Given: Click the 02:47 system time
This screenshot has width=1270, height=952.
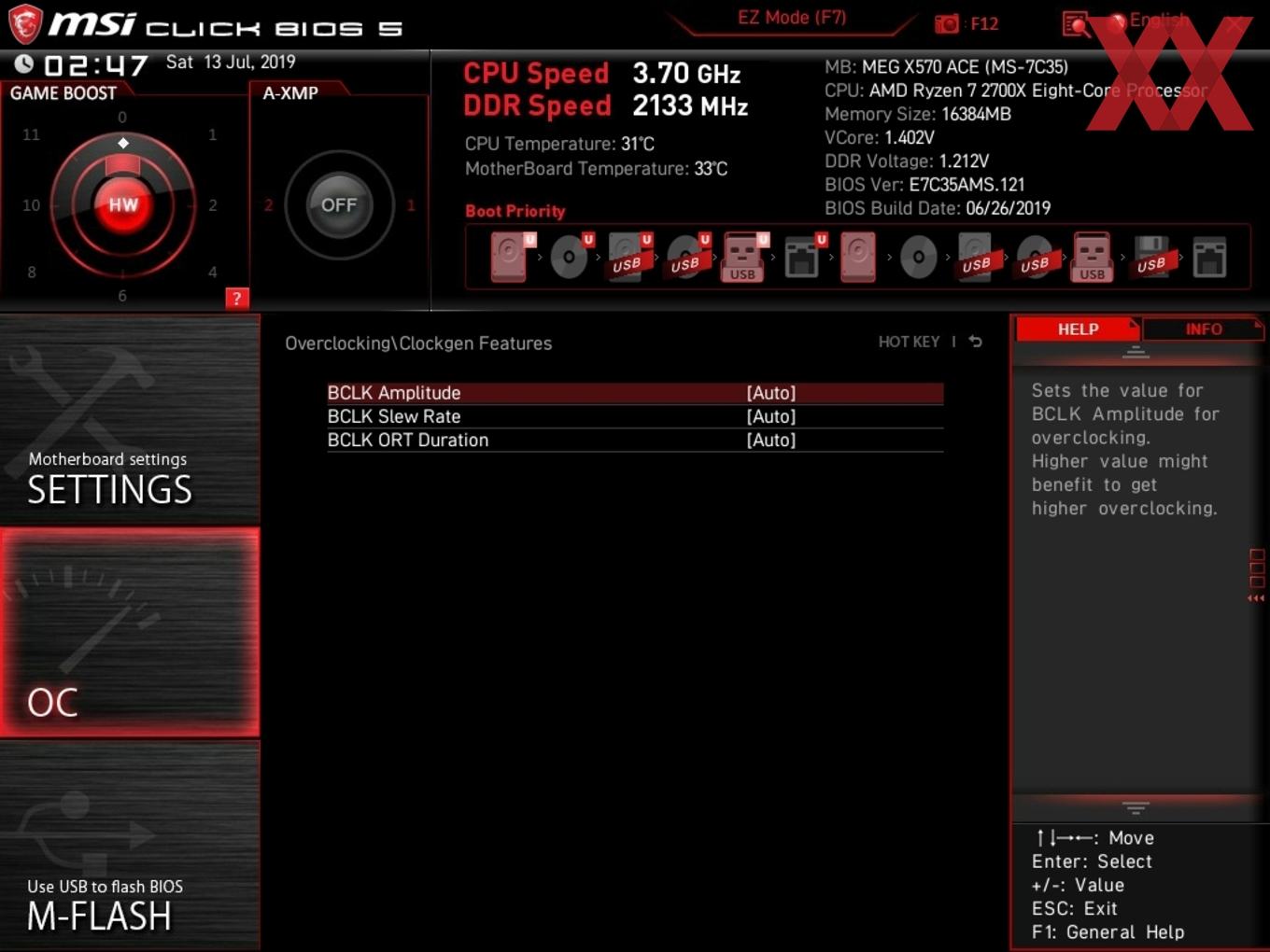Looking at the screenshot, I should (x=95, y=65).
